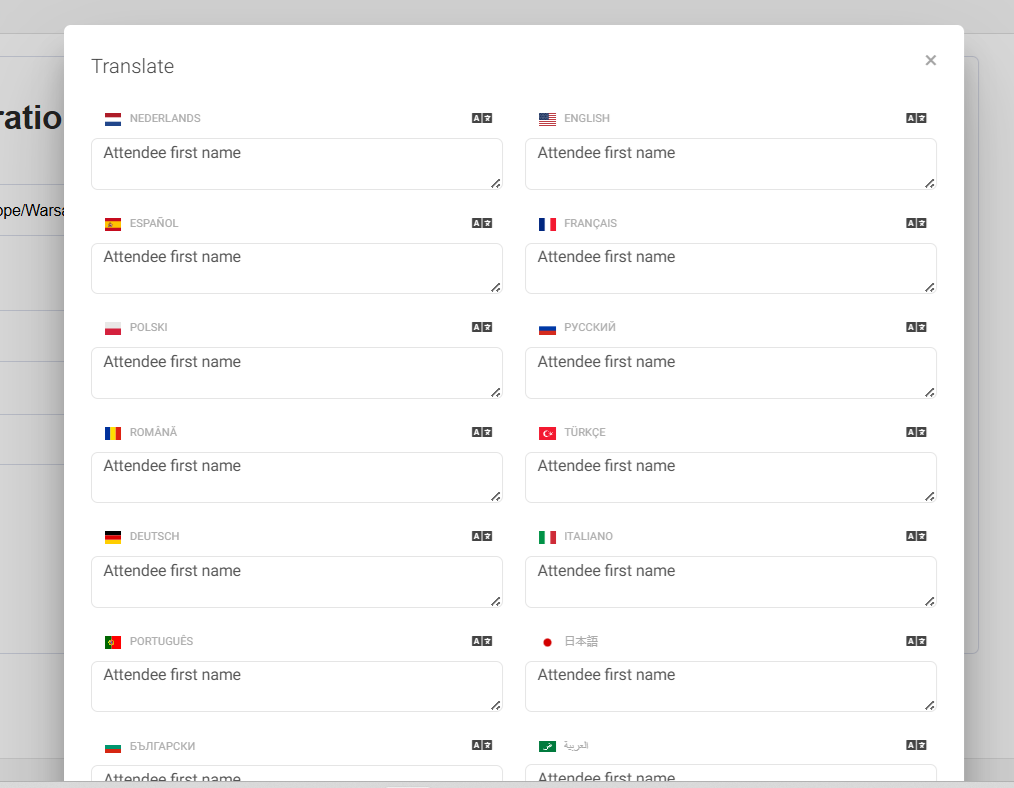Click the auto-translate icon for Italiano

click(916, 536)
